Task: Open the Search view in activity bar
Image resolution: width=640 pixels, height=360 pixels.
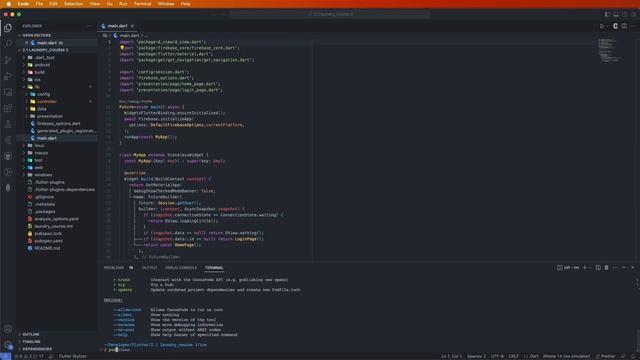Action: pos(8,43)
